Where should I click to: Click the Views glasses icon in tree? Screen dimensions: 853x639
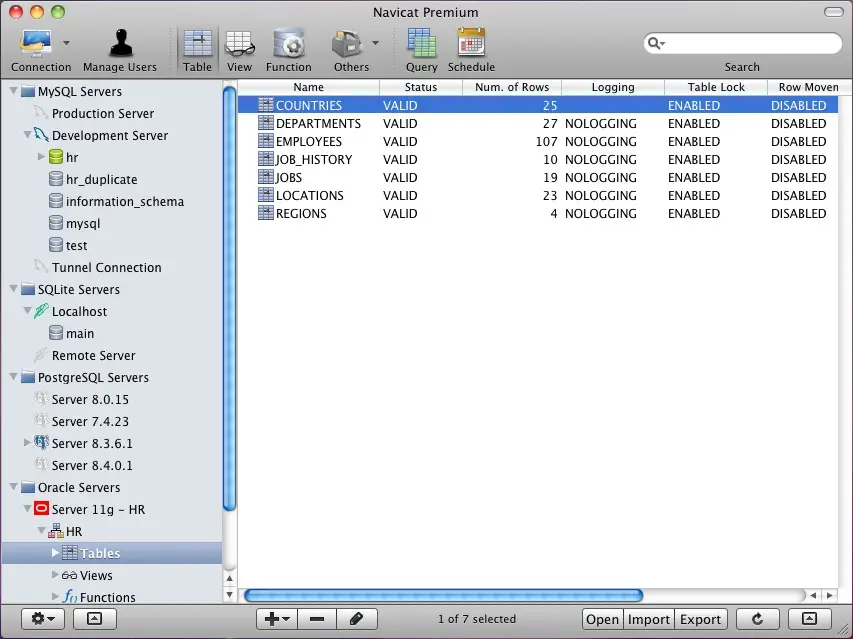[69, 575]
